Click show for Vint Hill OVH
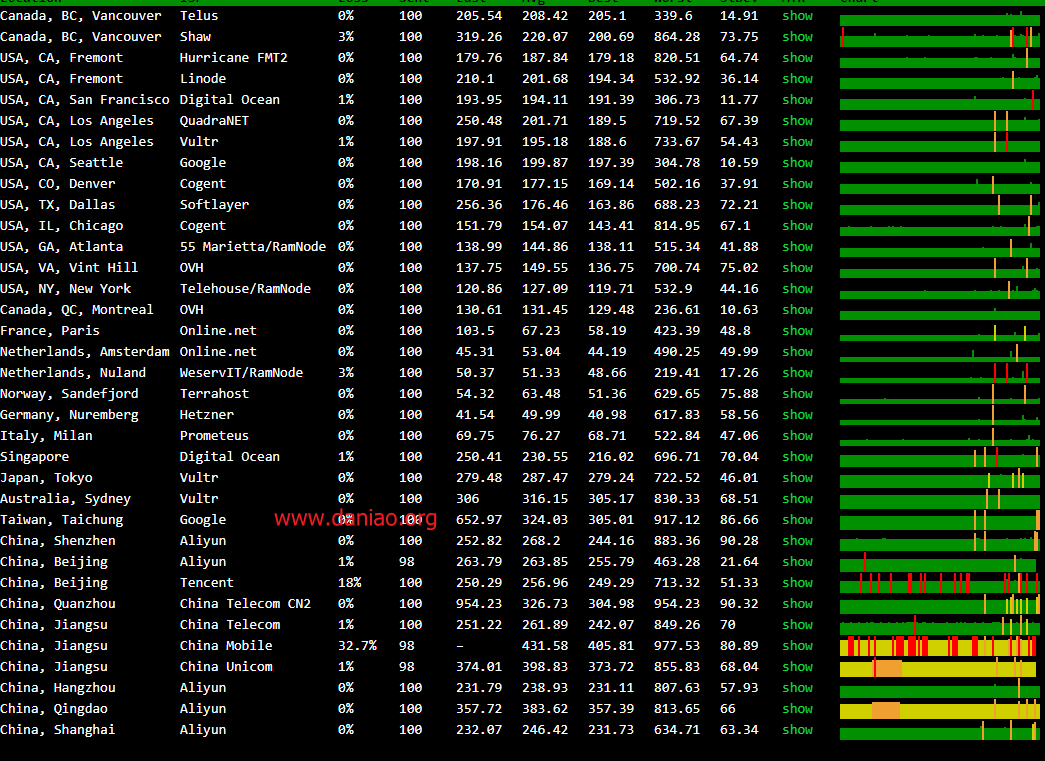This screenshot has height=761, width=1045. pos(797,267)
